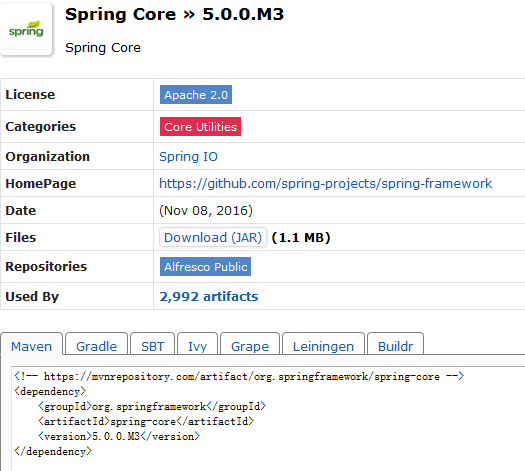Select the Maven tab
Screen dimensions: 525x471
coord(31,346)
